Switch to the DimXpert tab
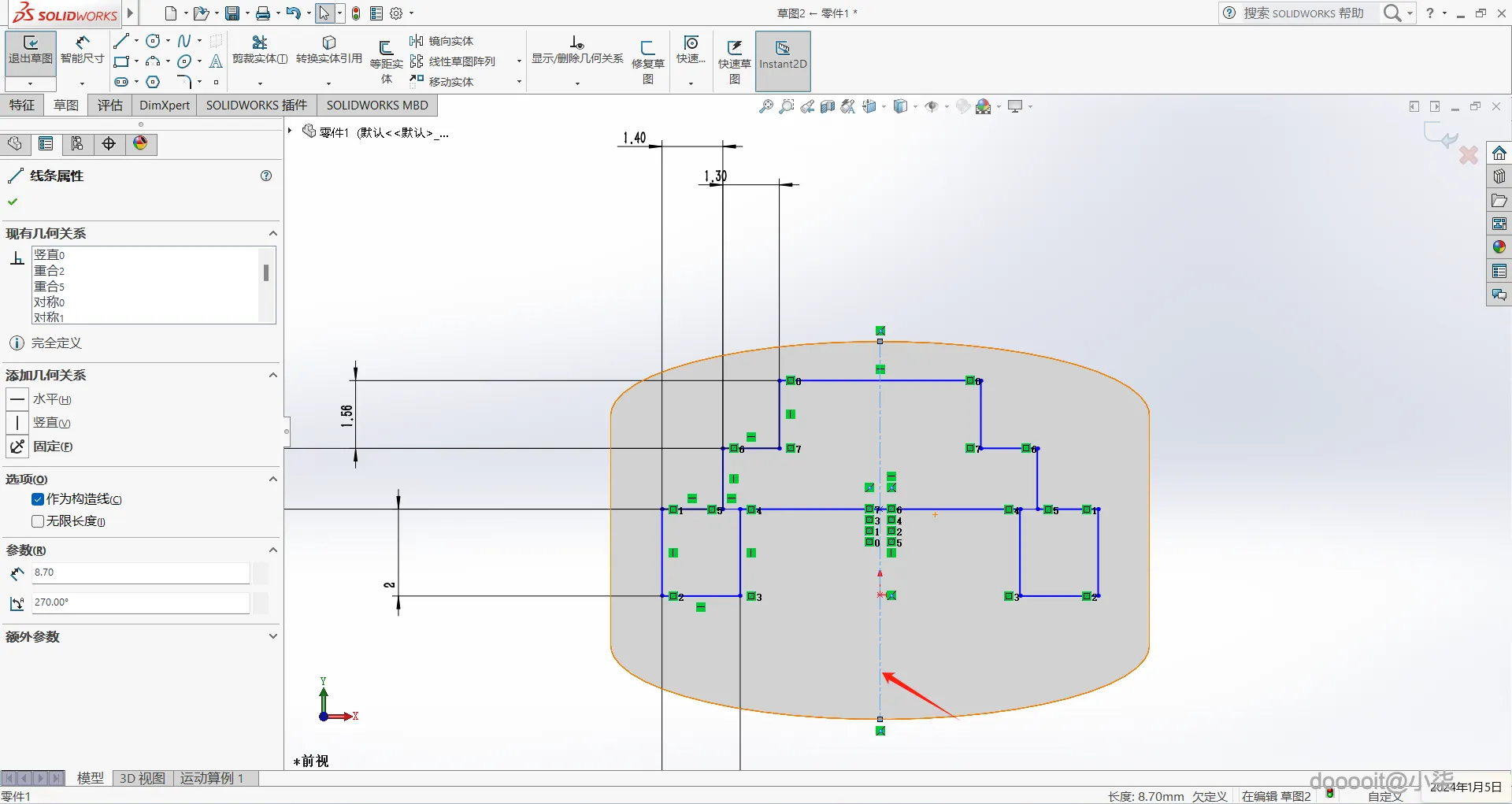The height and width of the screenshot is (804, 1512). pos(165,106)
